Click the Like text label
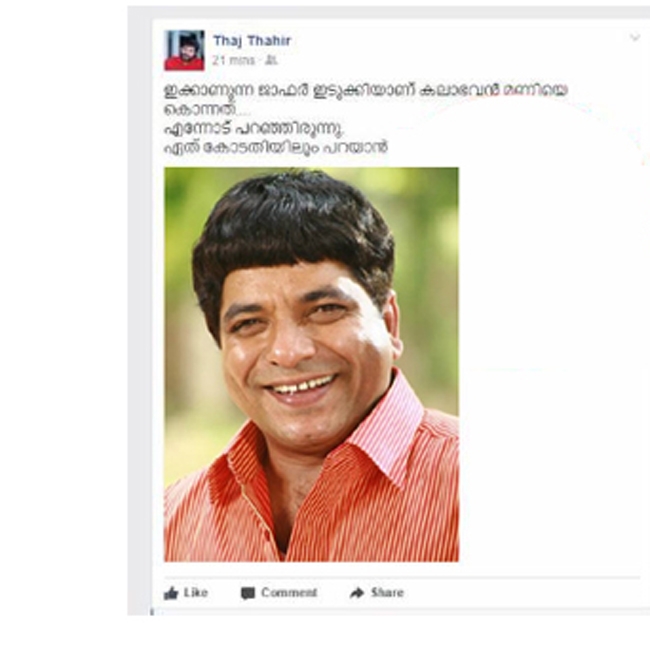 pos(196,593)
